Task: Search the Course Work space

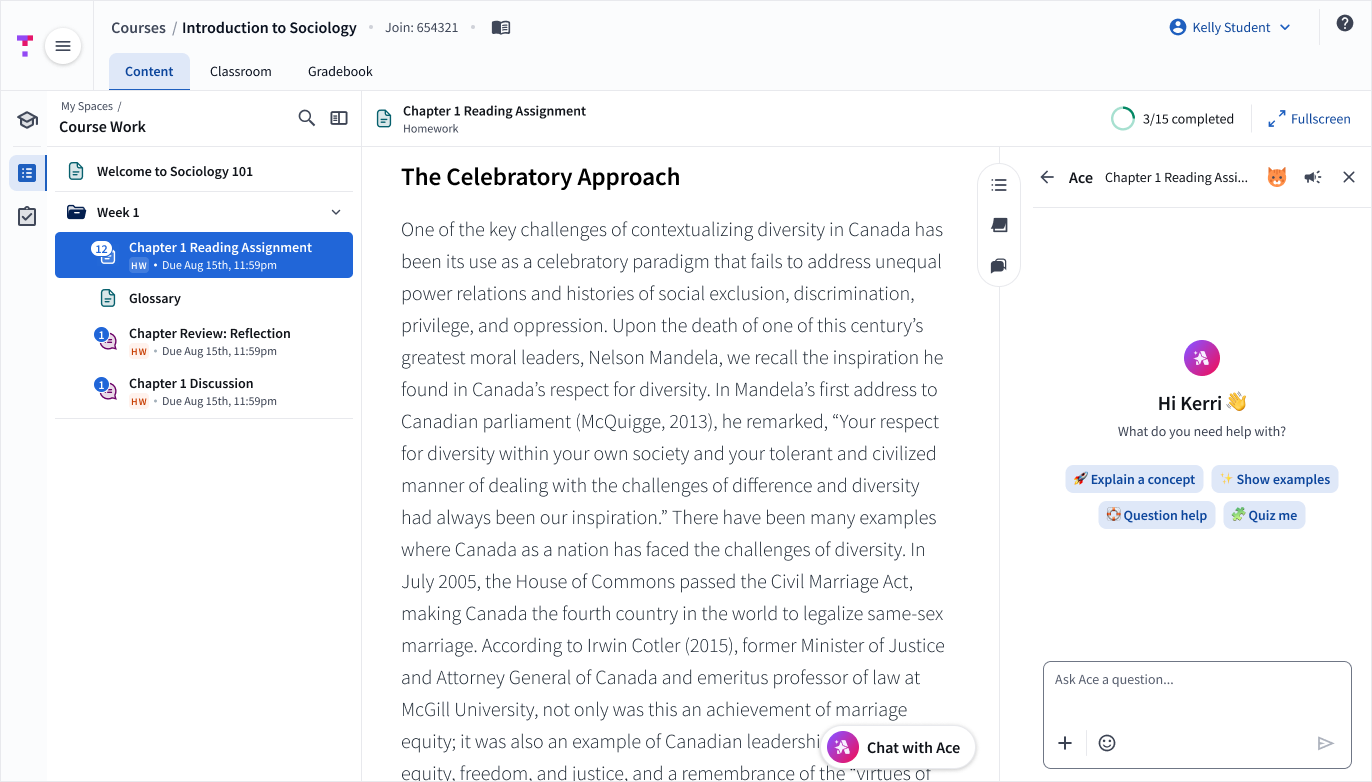Action: point(307,118)
